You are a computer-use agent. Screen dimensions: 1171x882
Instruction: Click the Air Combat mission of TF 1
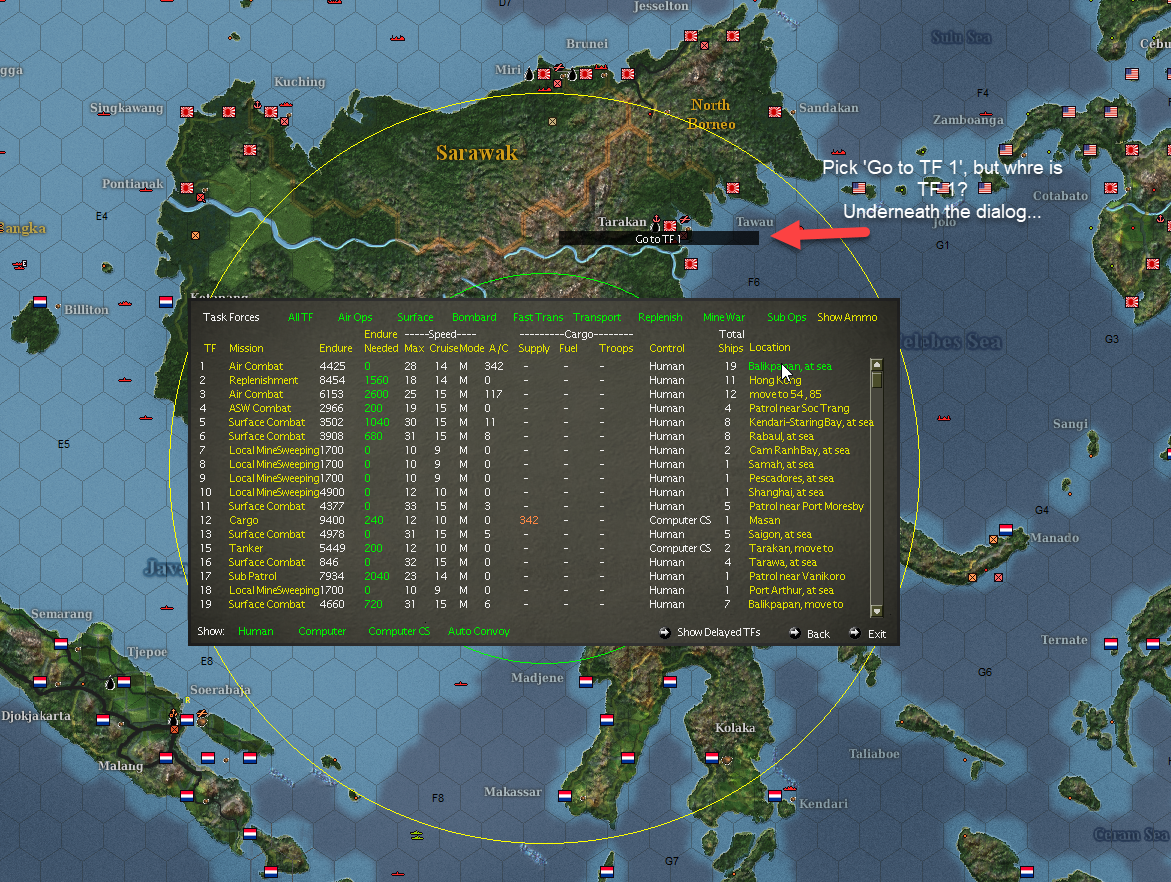tap(255, 367)
